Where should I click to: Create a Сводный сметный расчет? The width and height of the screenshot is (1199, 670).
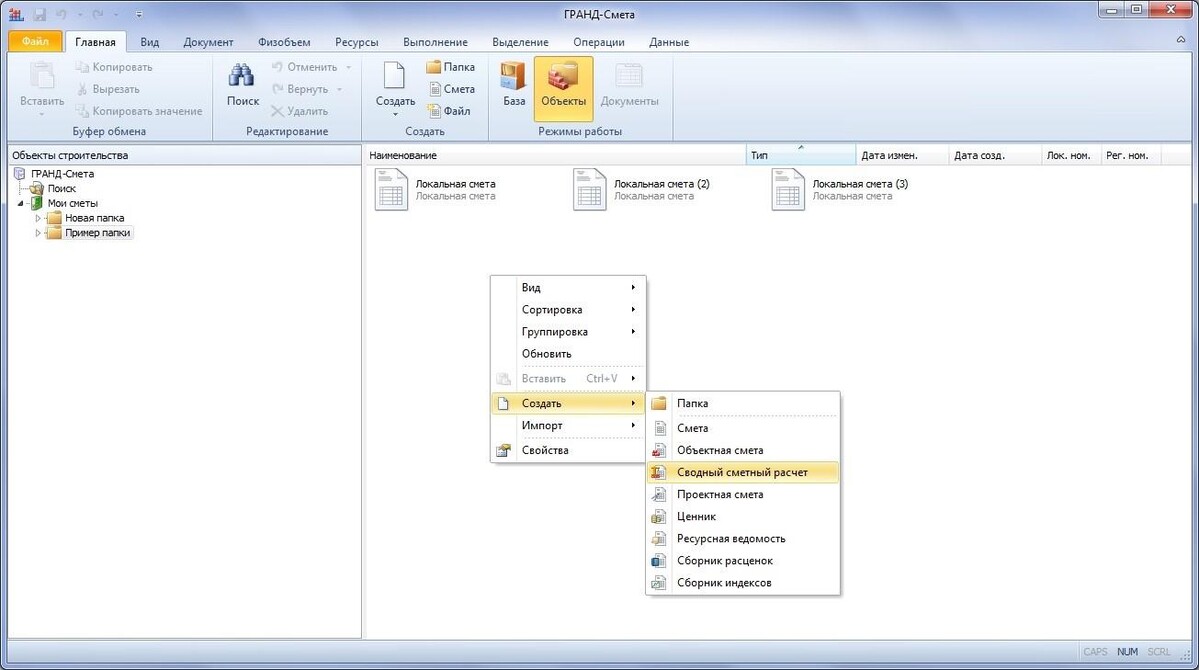[742, 473]
